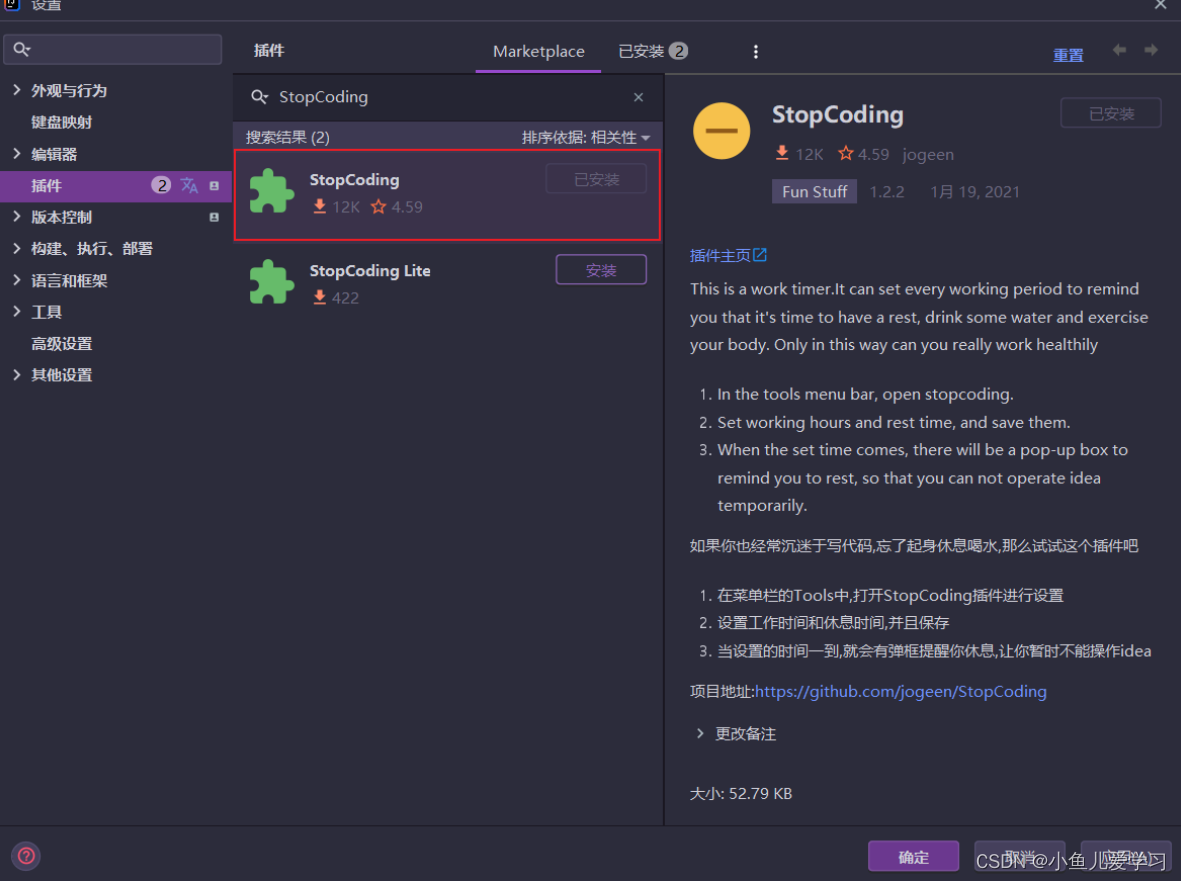1181x881 pixels.
Task: Click the 安装 button for StopCoding Lite
Action: [601, 270]
